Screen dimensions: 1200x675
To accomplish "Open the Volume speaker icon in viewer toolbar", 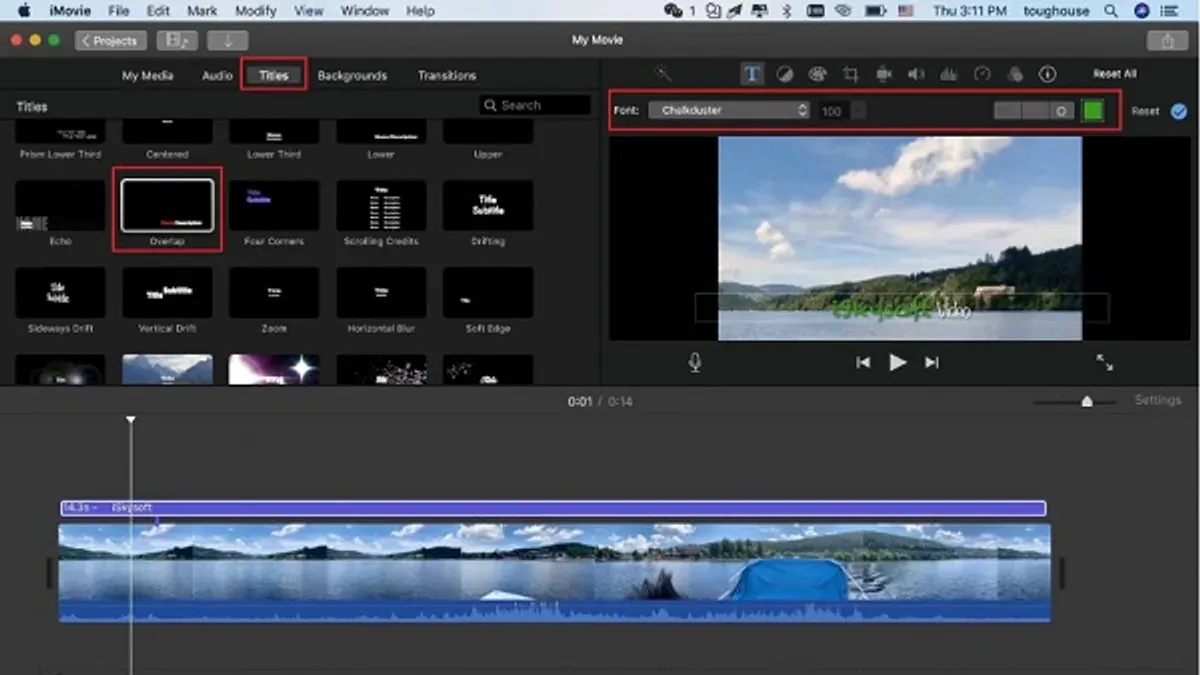I will tap(916, 74).
